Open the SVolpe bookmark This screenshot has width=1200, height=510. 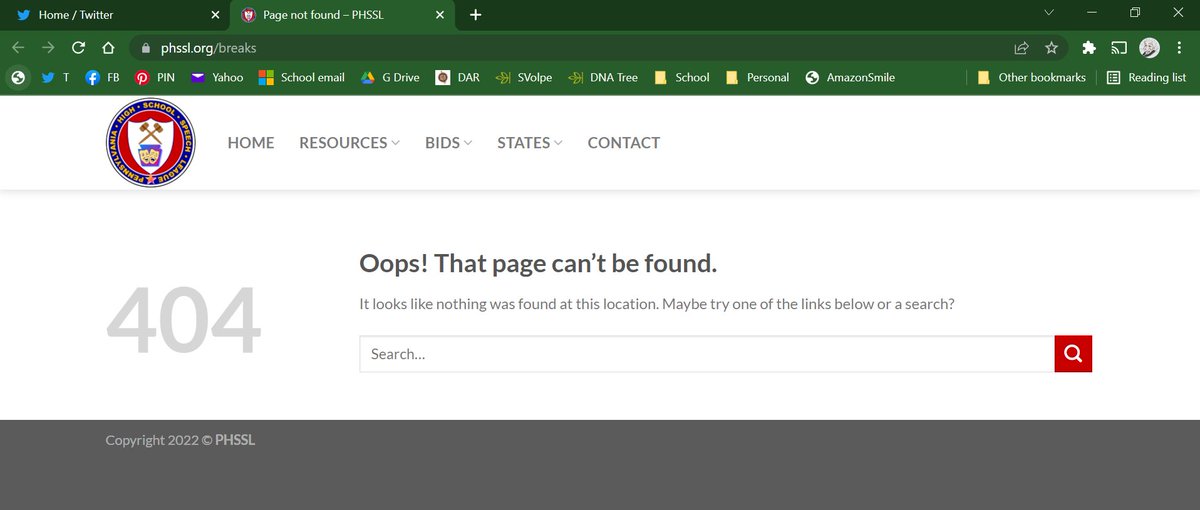(524, 77)
